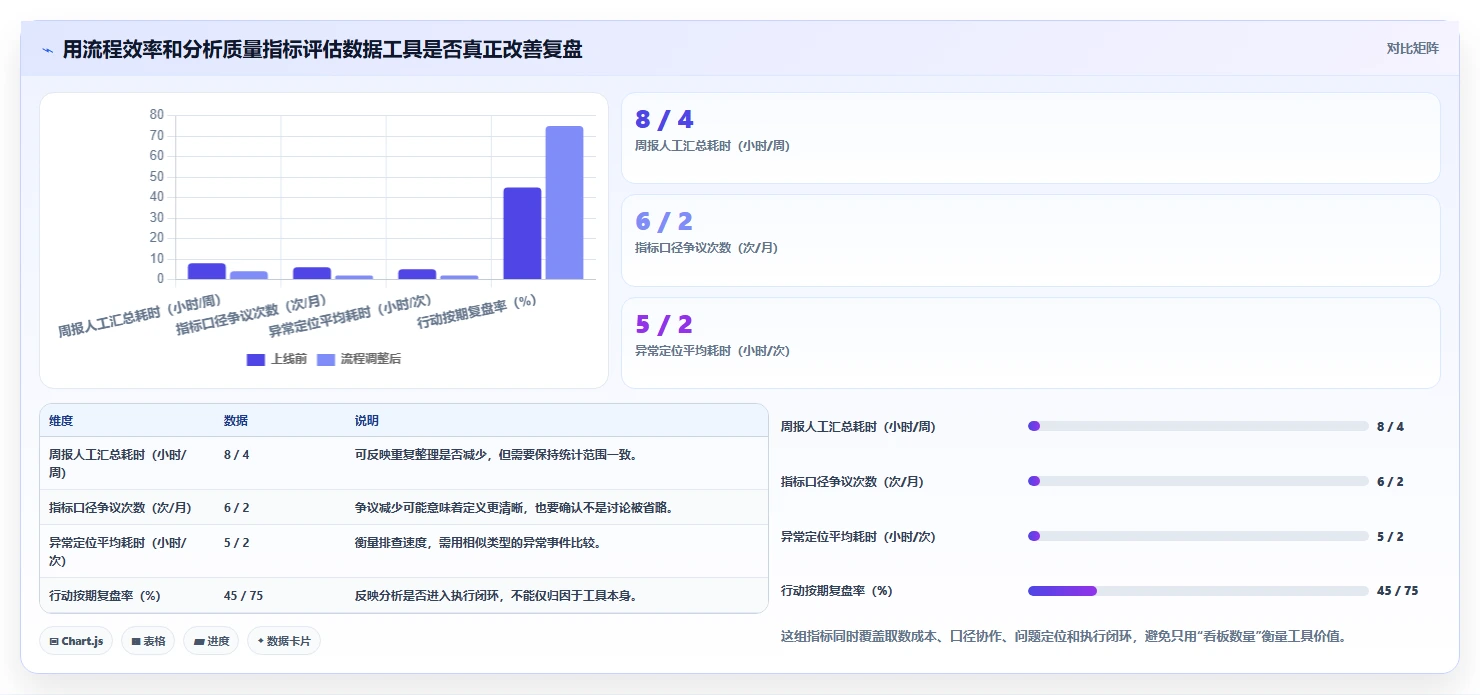1480x695 pixels.
Task: Click the 指标口径争议次数 progress bar
Action: coord(1198,481)
